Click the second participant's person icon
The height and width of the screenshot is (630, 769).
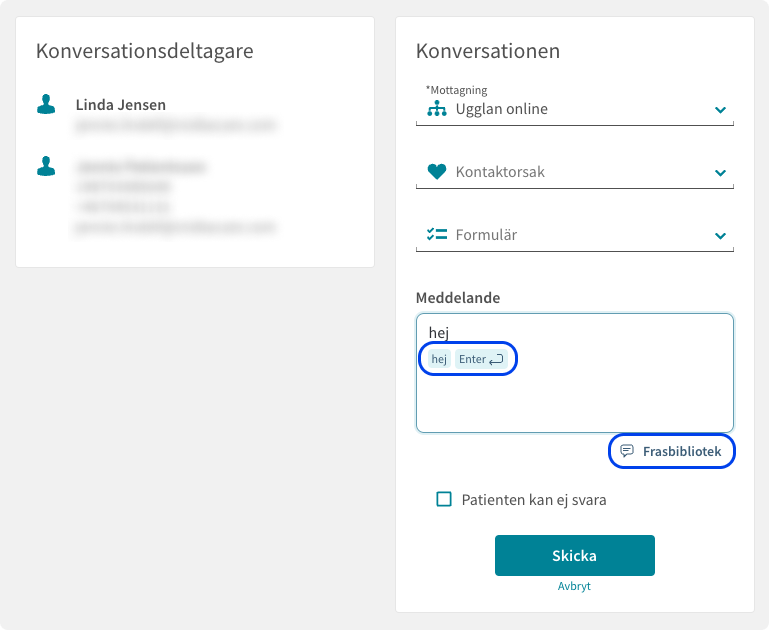coord(46,166)
